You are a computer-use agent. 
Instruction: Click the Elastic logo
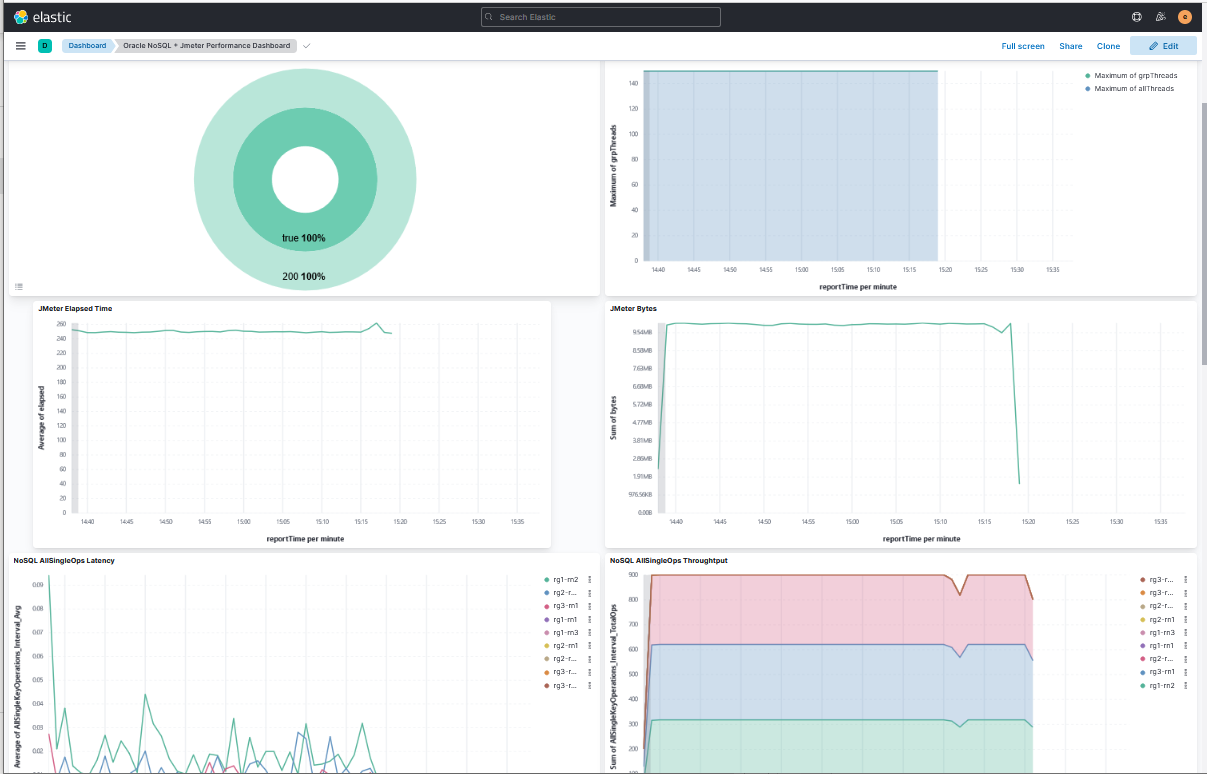point(43,17)
